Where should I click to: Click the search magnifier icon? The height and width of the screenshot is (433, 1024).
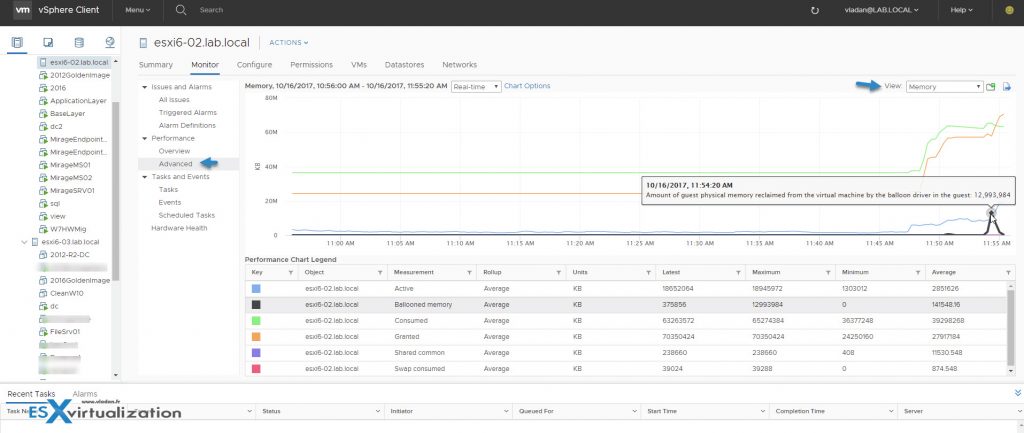pyautogui.click(x=181, y=10)
